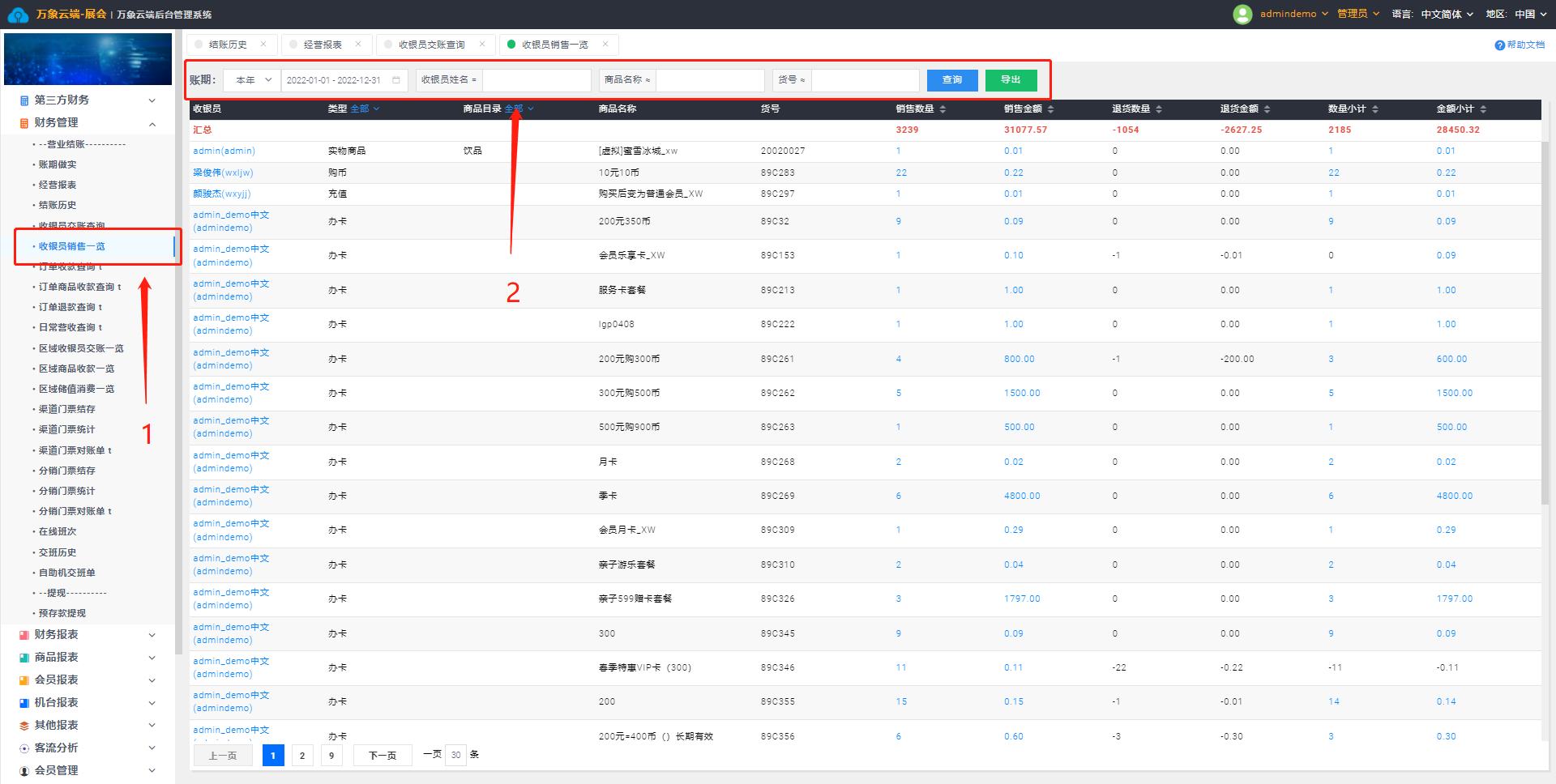Sort by 销售数量 column arrows
The image size is (1556, 784).
point(943,109)
